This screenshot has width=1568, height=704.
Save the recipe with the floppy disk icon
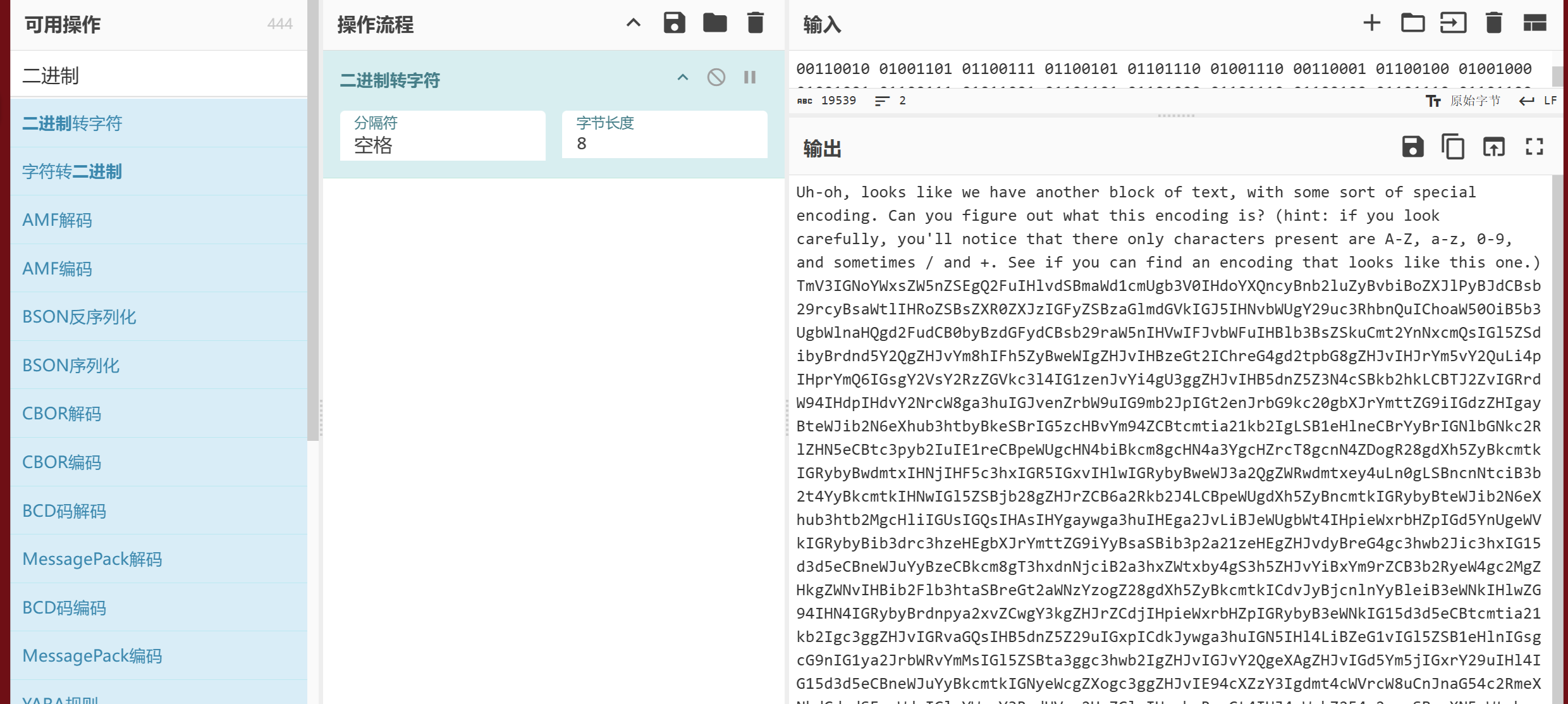pos(674,23)
